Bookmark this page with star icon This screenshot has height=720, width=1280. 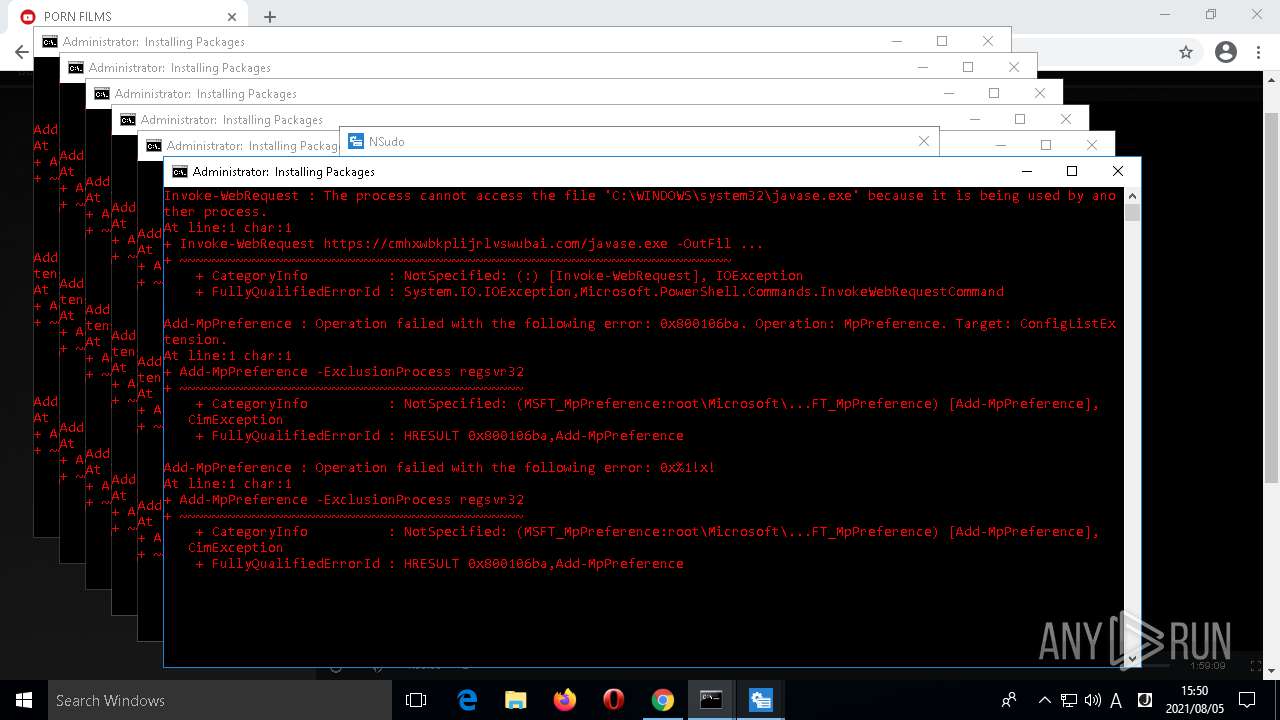click(x=1186, y=52)
